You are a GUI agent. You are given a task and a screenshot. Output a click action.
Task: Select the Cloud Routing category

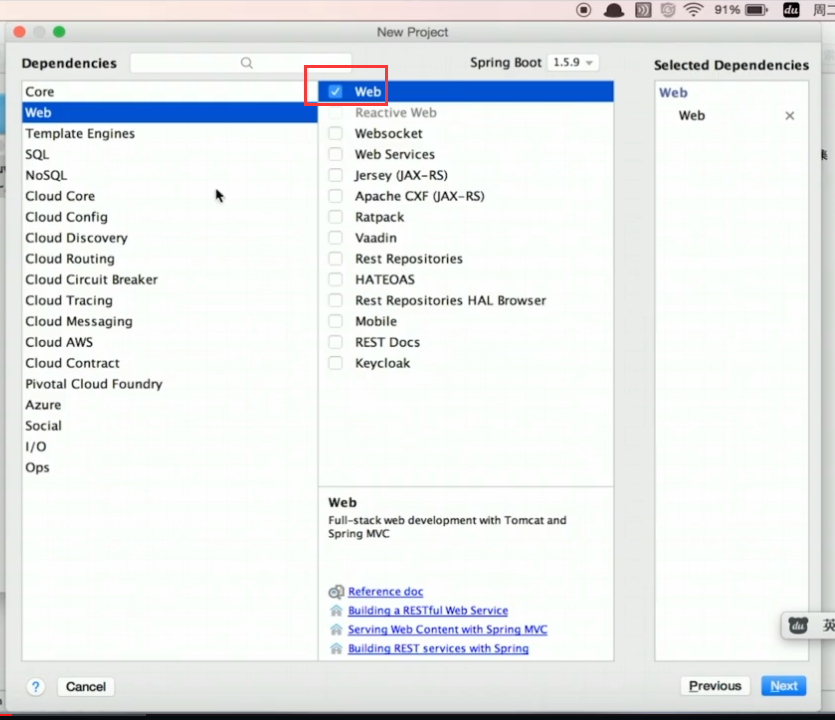pos(170,258)
